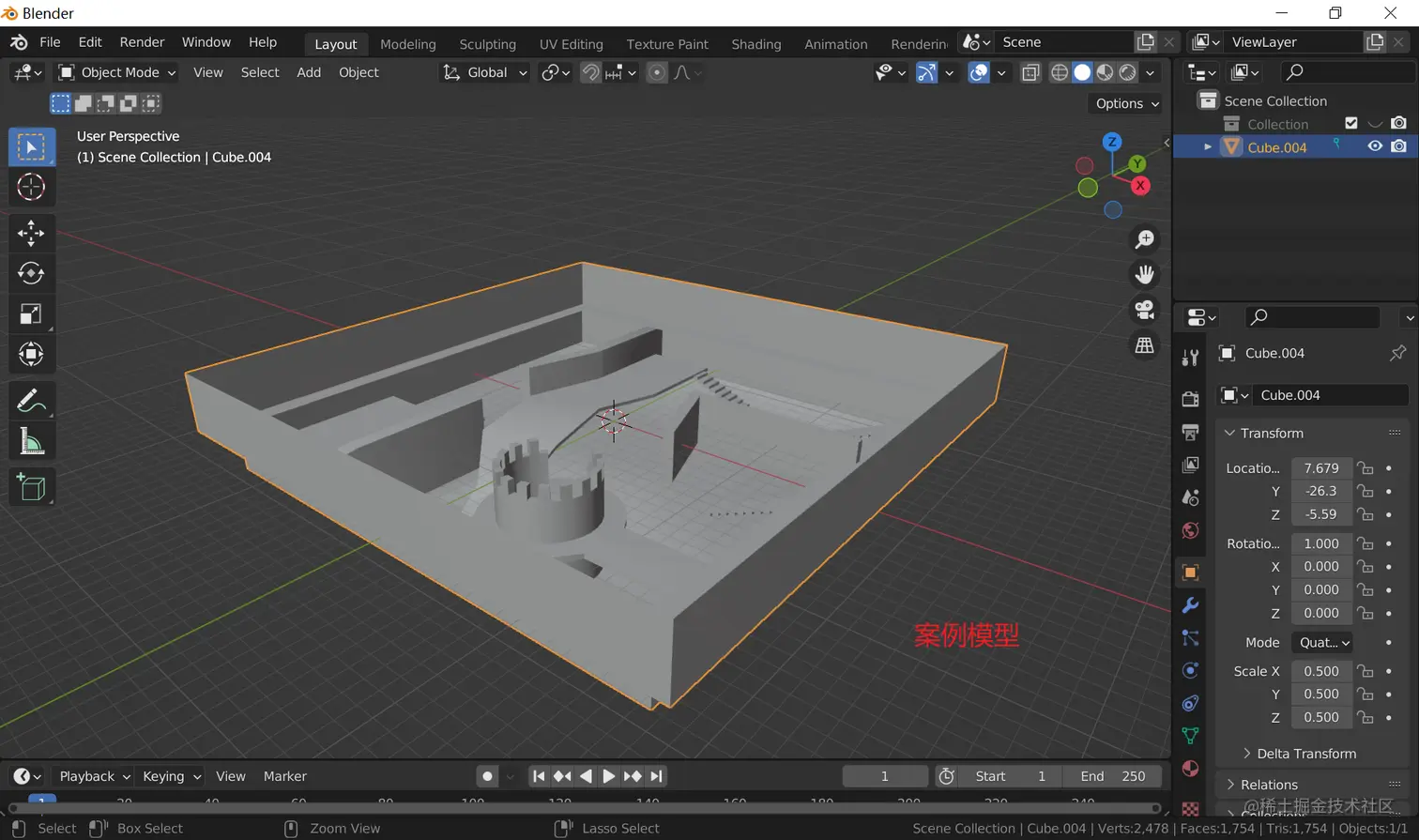Screen dimensions: 1419x840
Task: Select the Rotate tool
Action: tap(31, 273)
